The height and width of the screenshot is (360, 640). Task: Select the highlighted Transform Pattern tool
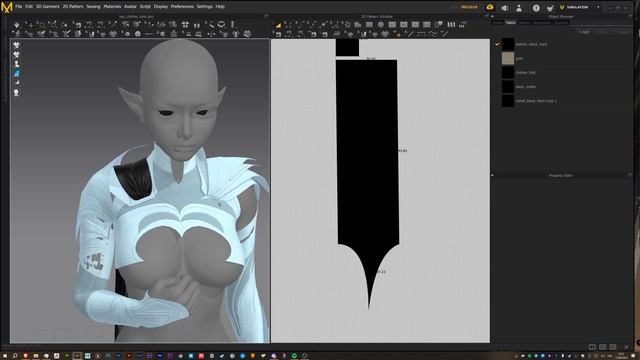[x=278, y=25]
